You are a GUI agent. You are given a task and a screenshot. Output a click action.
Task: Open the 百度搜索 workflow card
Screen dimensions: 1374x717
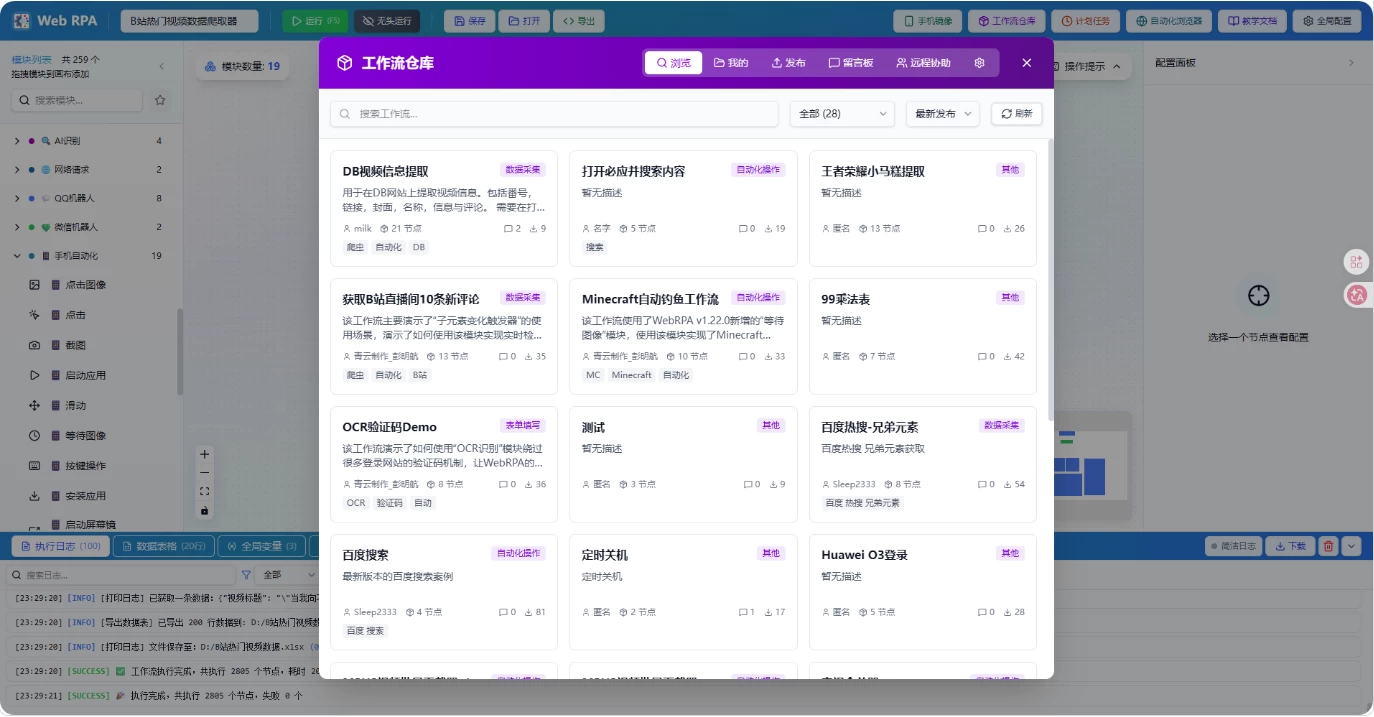444,592
